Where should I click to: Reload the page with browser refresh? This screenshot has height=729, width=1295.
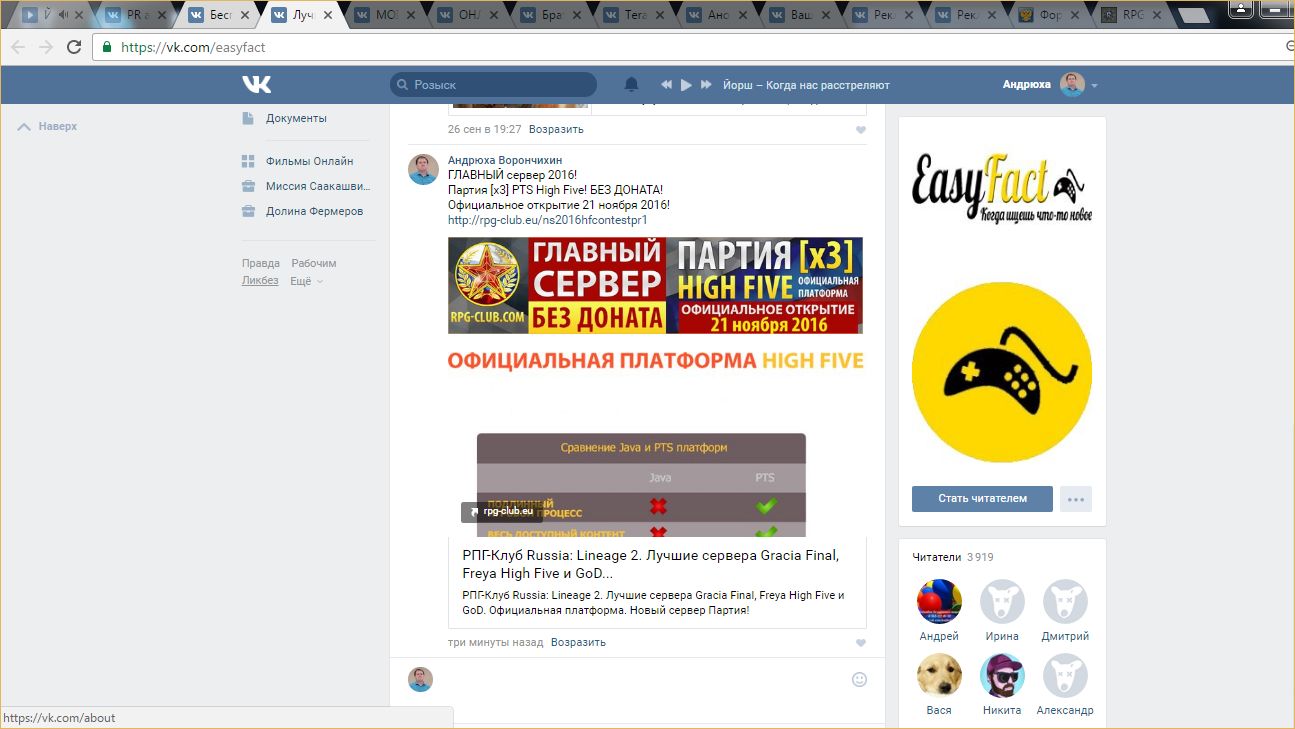pos(74,47)
